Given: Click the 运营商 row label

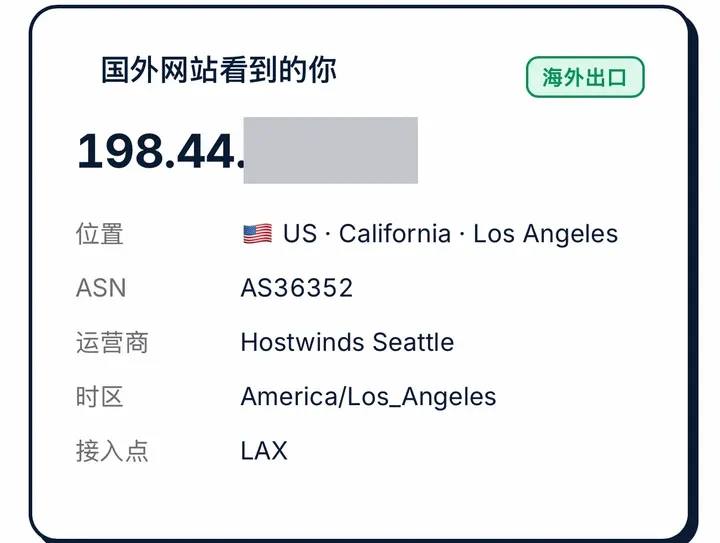Looking at the screenshot, I should 112,342.
